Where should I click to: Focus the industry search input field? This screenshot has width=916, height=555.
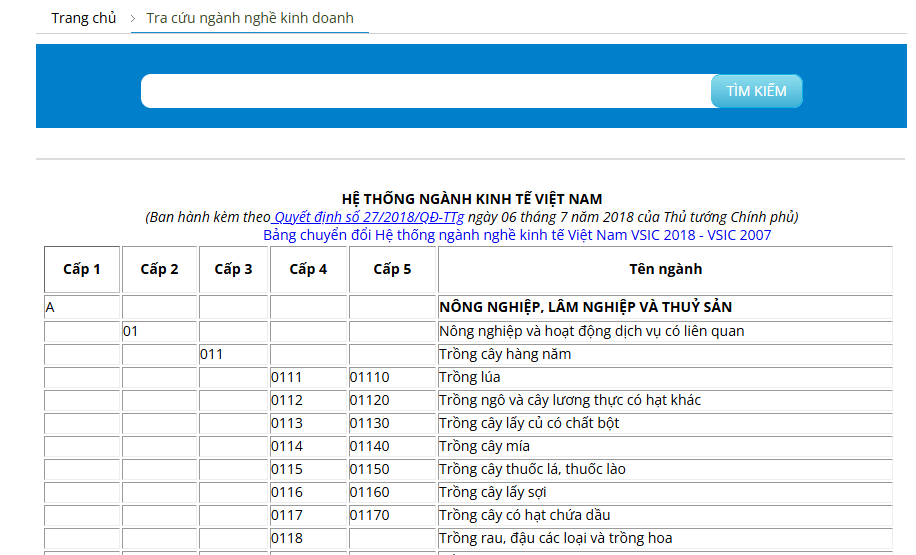click(x=426, y=91)
